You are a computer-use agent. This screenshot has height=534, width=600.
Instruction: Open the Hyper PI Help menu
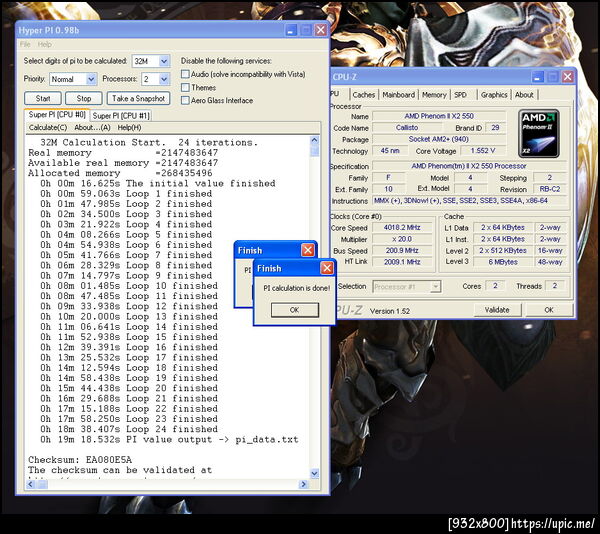[44, 44]
